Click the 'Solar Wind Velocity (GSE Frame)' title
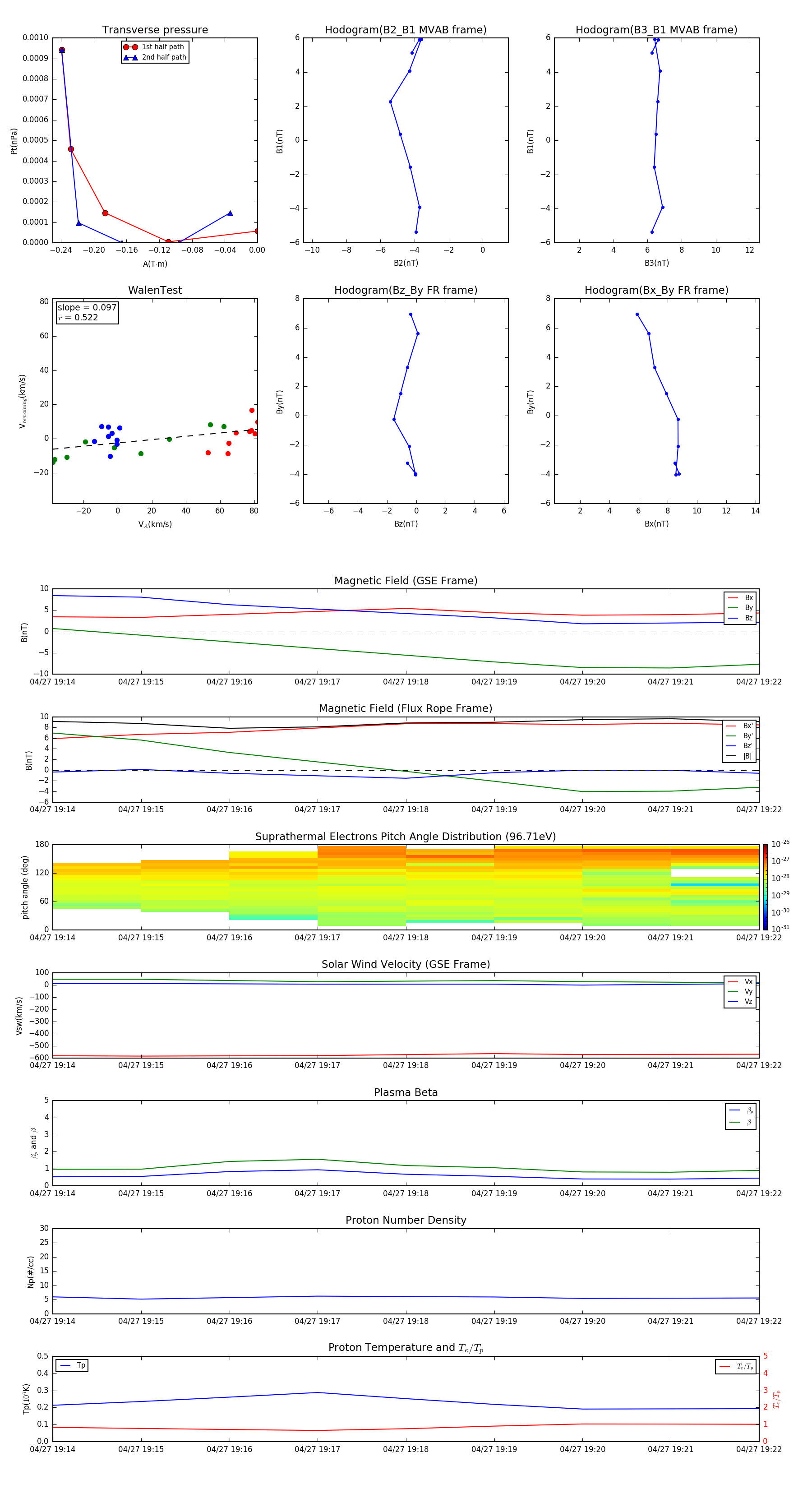 pos(406,965)
